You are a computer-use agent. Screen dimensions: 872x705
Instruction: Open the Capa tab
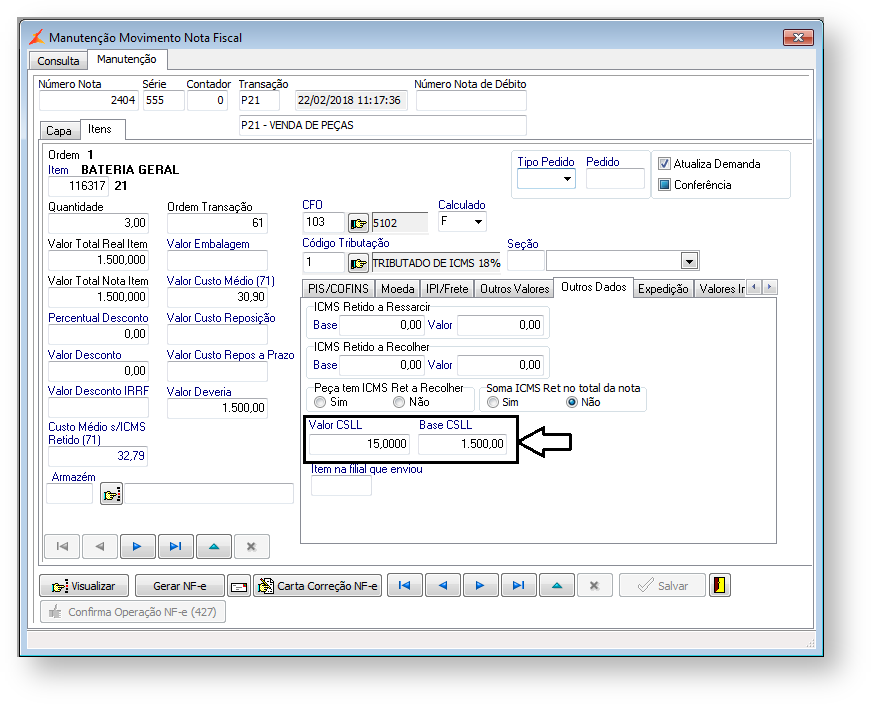(x=59, y=131)
